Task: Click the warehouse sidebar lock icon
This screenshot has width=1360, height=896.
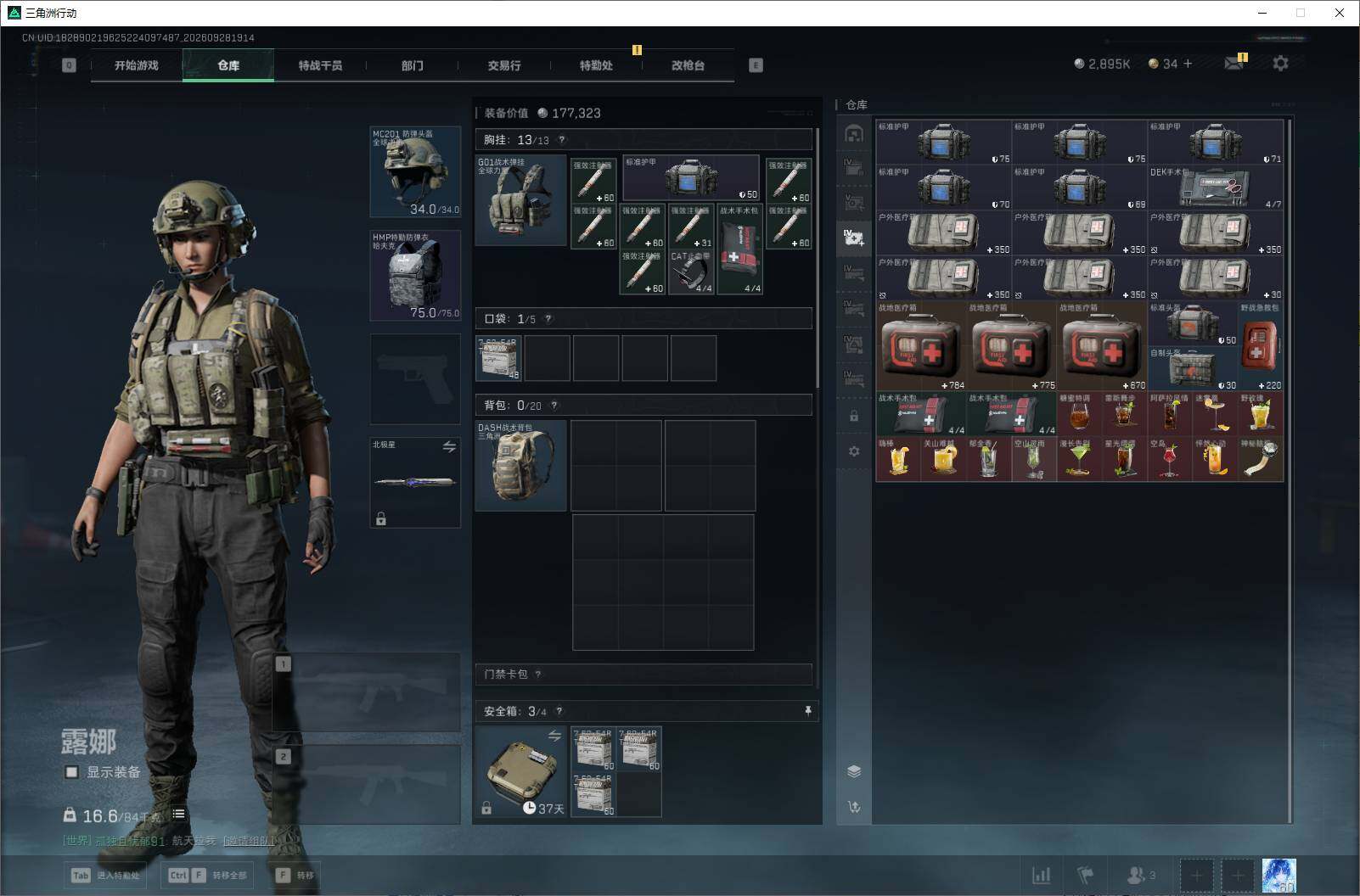Action: 854,417
